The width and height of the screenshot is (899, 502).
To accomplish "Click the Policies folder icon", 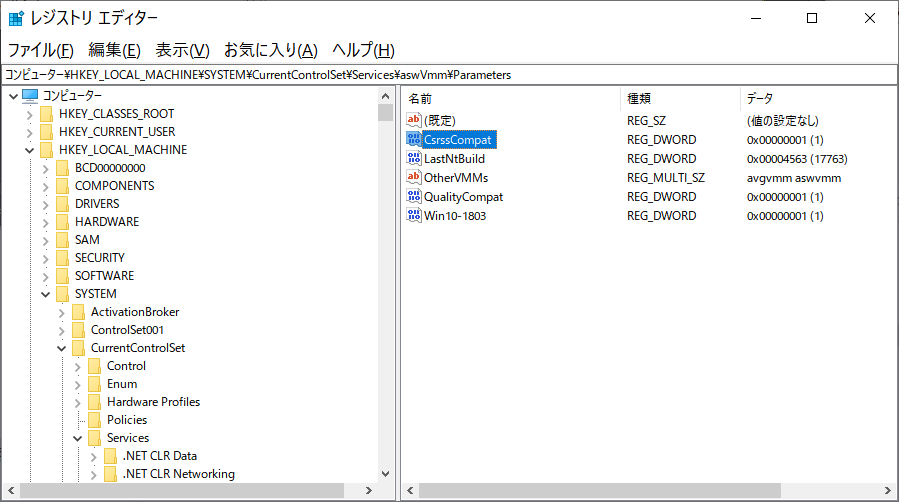I will [x=95, y=420].
